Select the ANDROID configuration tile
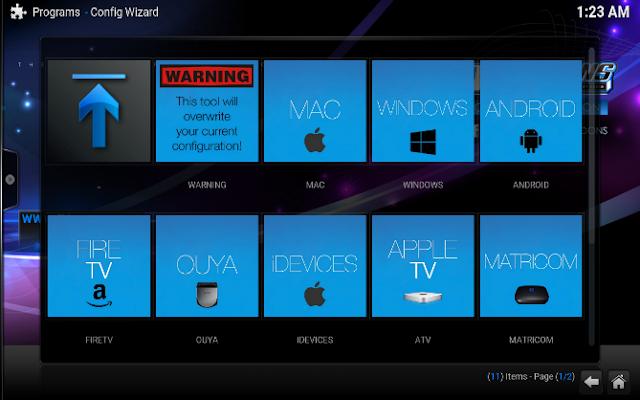Screen dimensions: 640x400 tap(531, 111)
